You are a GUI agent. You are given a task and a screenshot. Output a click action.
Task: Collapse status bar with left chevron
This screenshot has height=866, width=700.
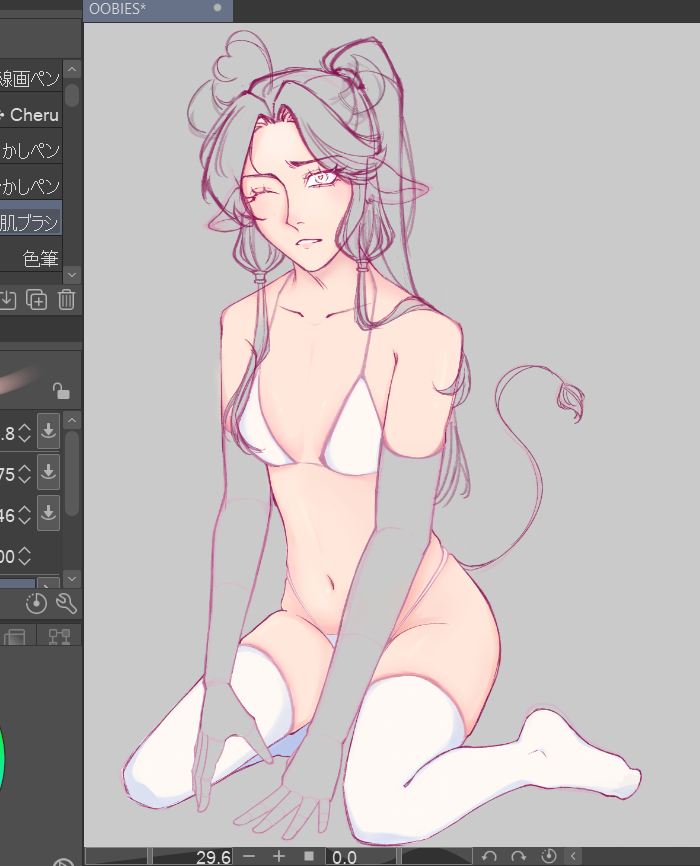[x=573, y=857]
